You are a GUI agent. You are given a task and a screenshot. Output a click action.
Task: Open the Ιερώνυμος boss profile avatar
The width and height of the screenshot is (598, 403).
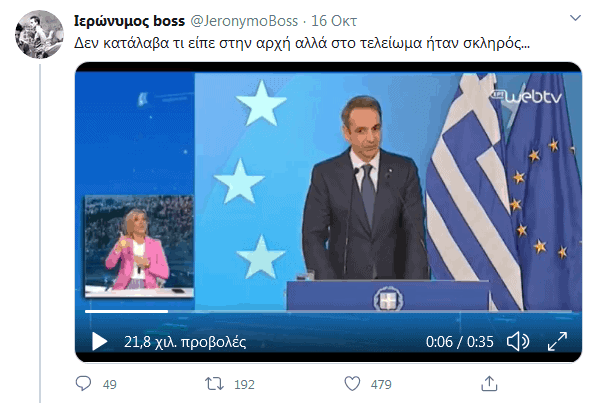click(x=39, y=34)
